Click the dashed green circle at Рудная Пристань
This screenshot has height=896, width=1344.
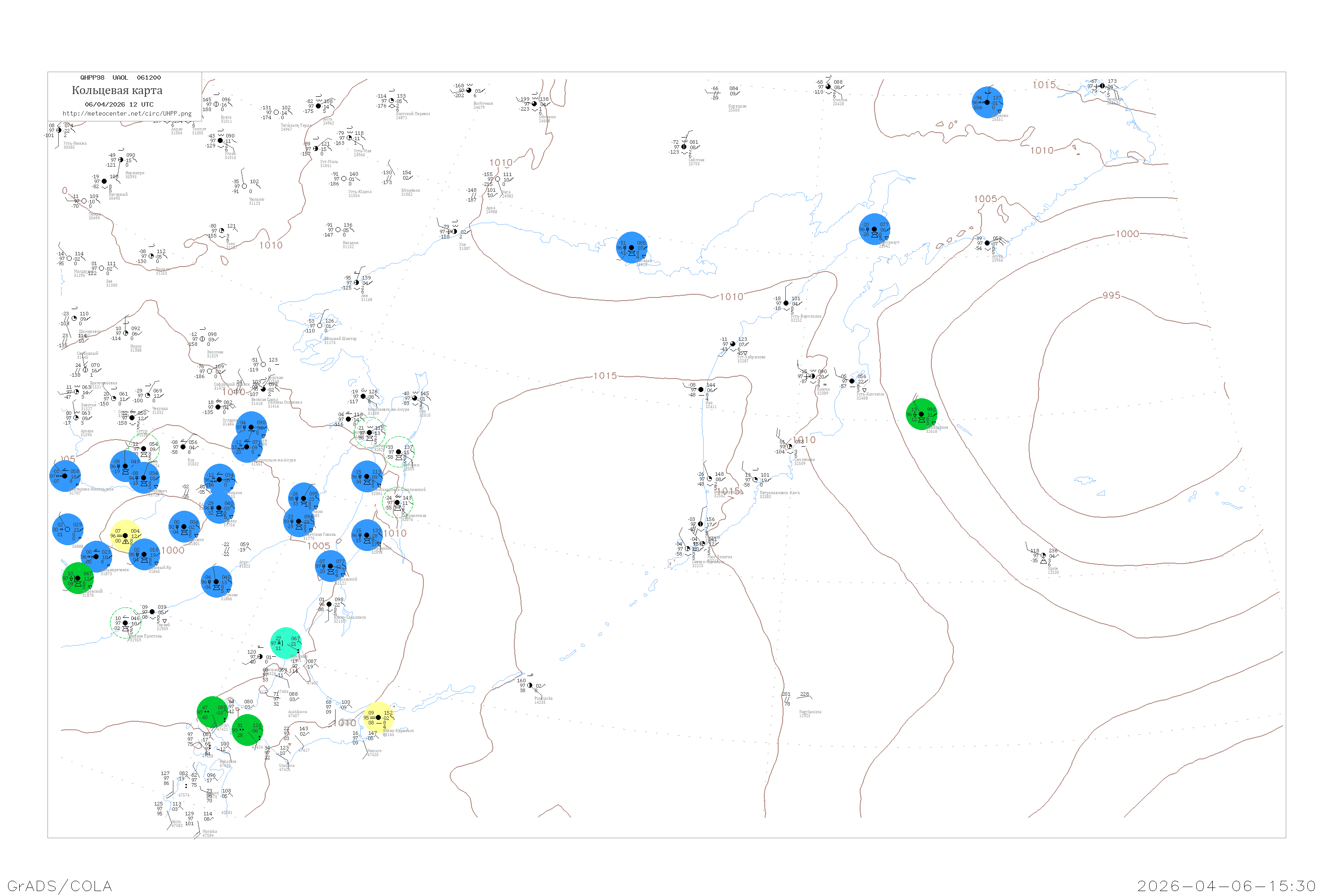(x=126, y=624)
